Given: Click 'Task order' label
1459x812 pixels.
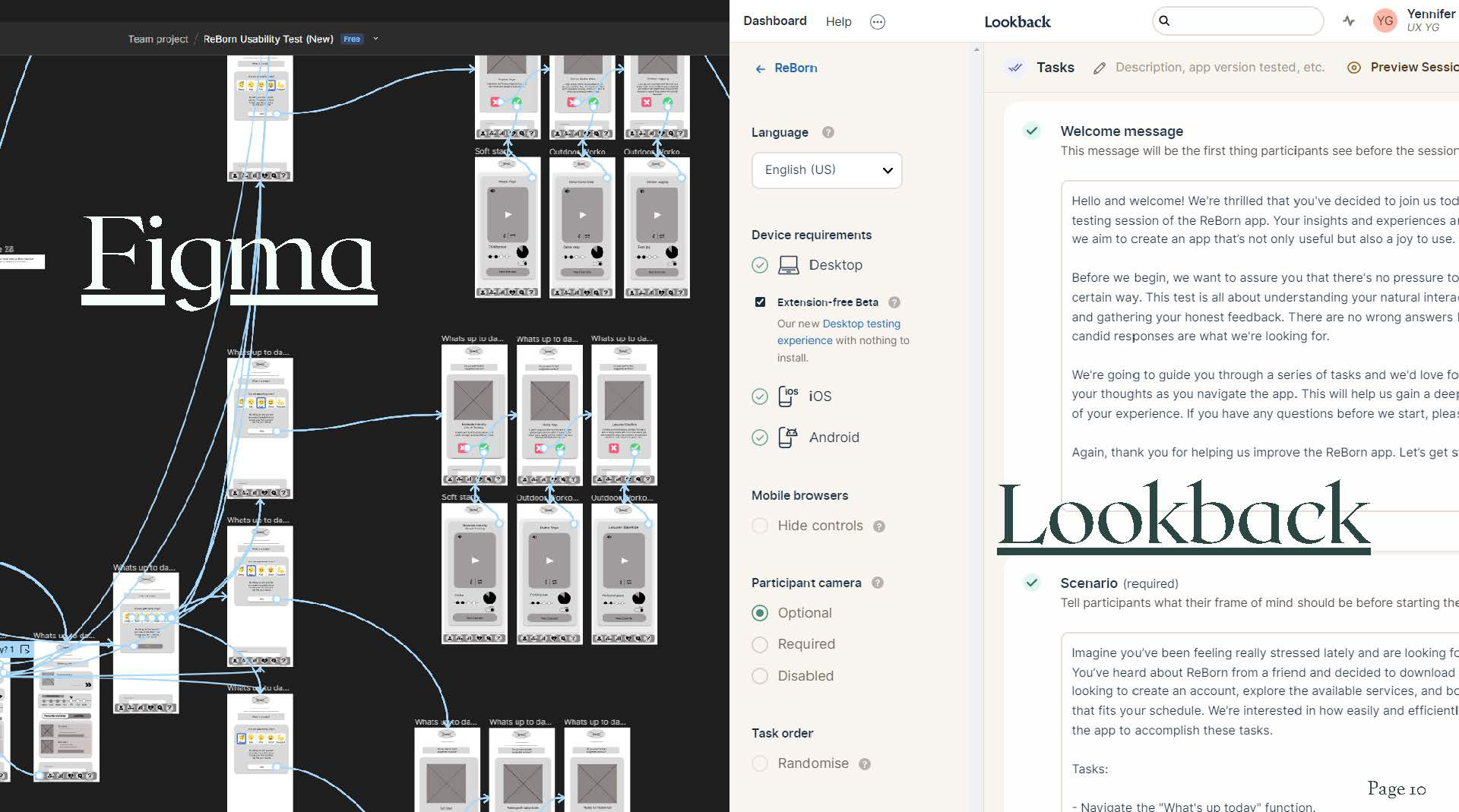Looking at the screenshot, I should (x=782, y=734).
